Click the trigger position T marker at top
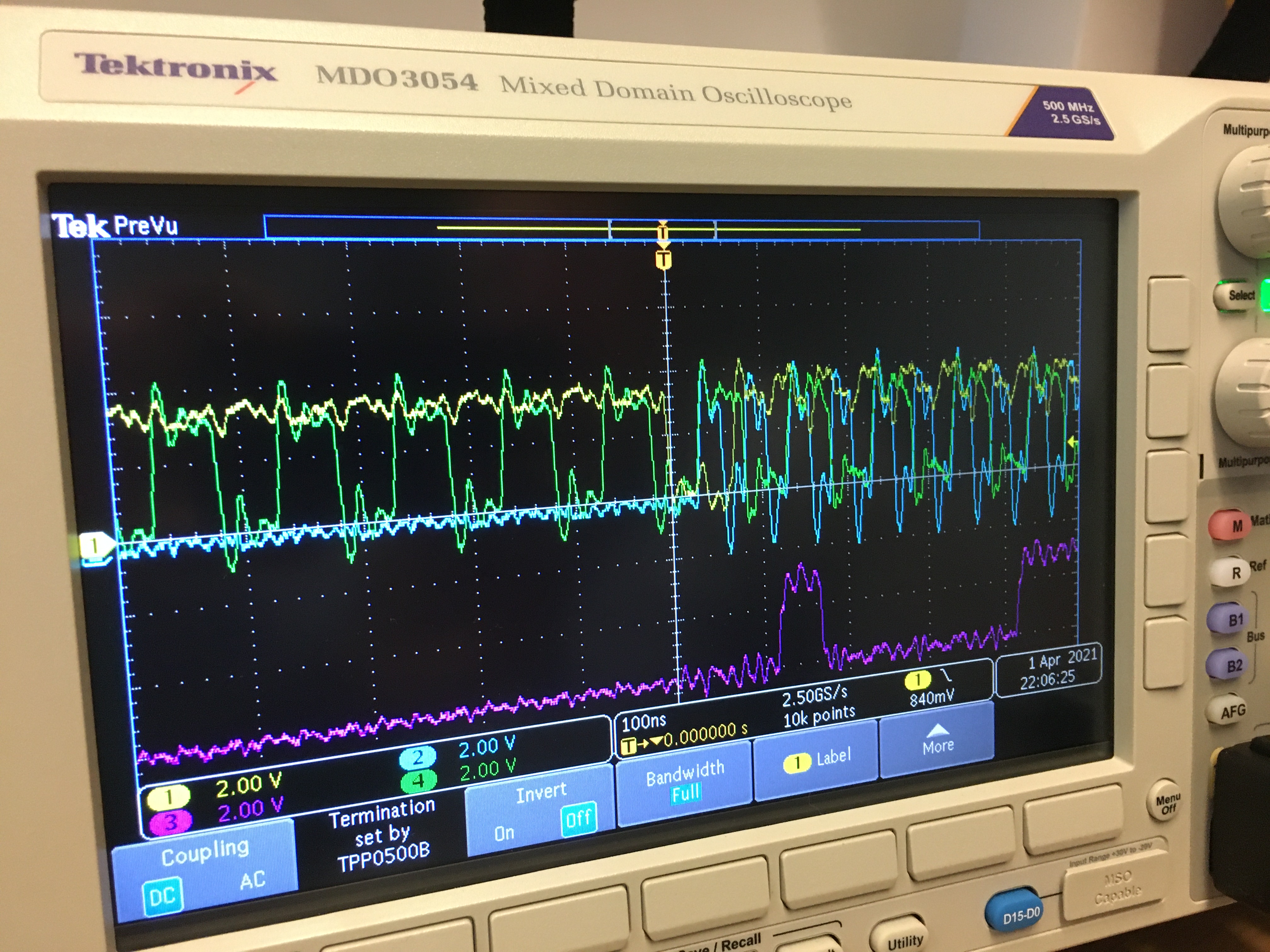The height and width of the screenshot is (952, 1270). [x=663, y=259]
